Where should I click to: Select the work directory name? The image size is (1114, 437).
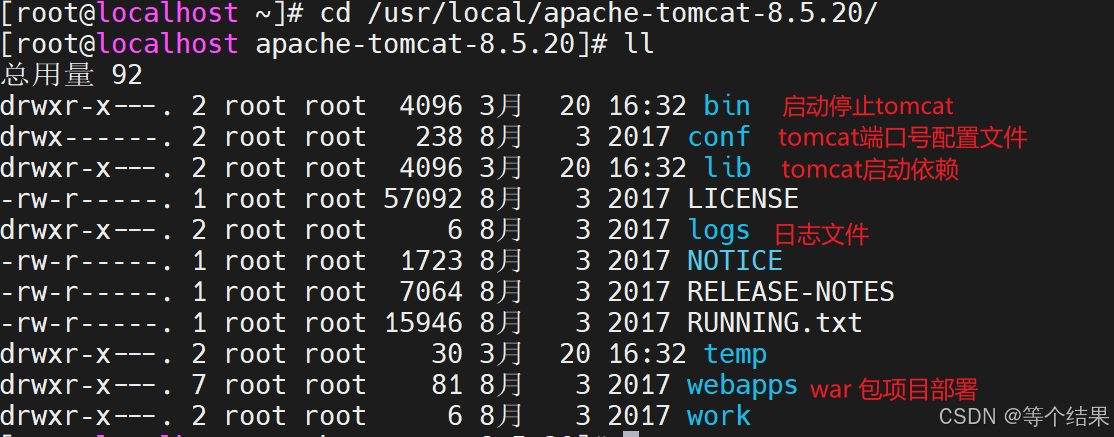[718, 416]
